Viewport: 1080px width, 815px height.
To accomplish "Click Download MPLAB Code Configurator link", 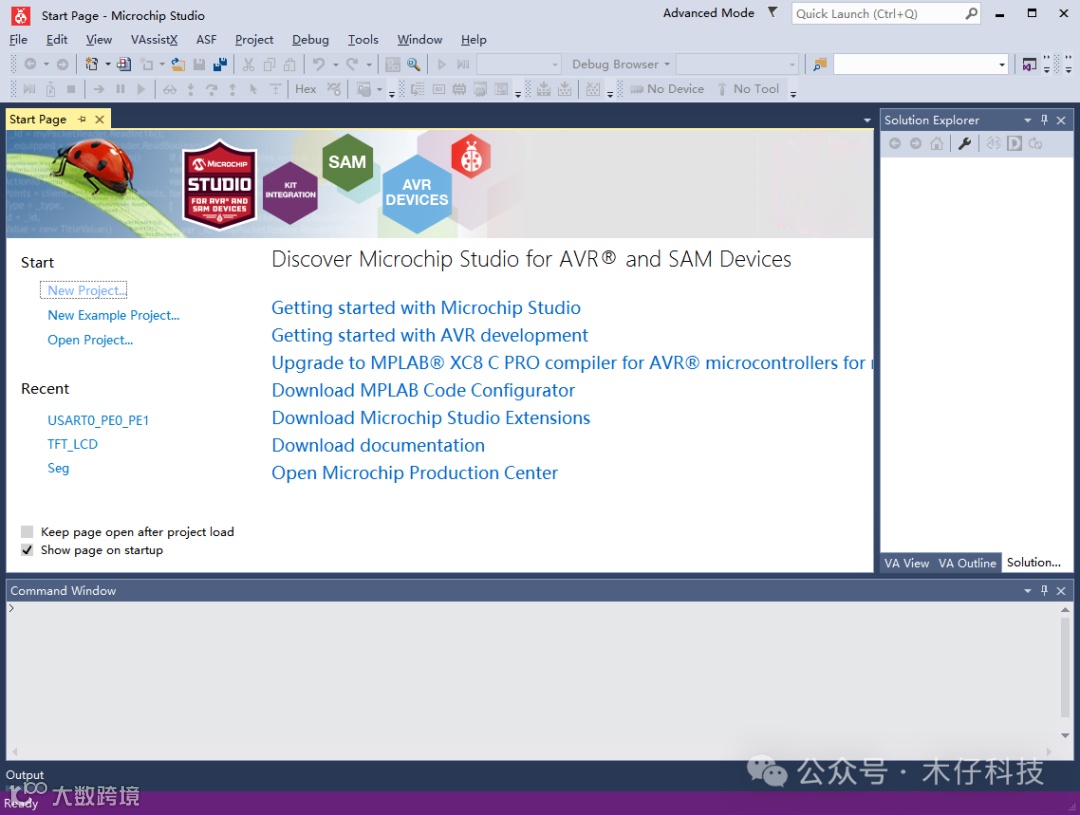I will pos(423,391).
